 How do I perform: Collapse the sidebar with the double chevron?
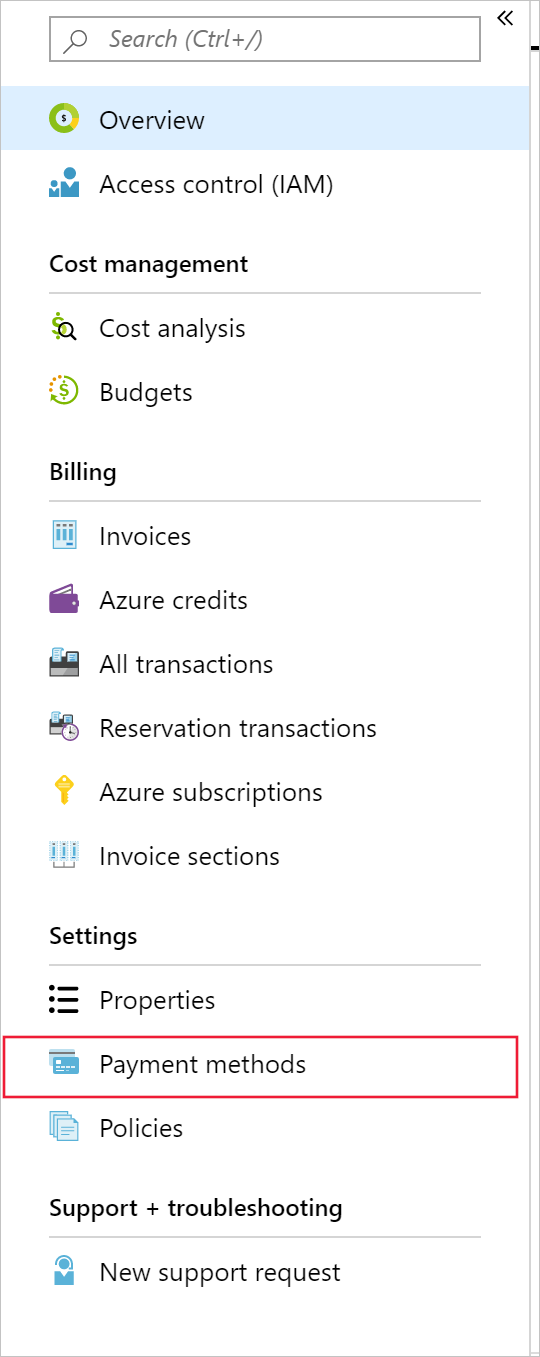click(504, 17)
